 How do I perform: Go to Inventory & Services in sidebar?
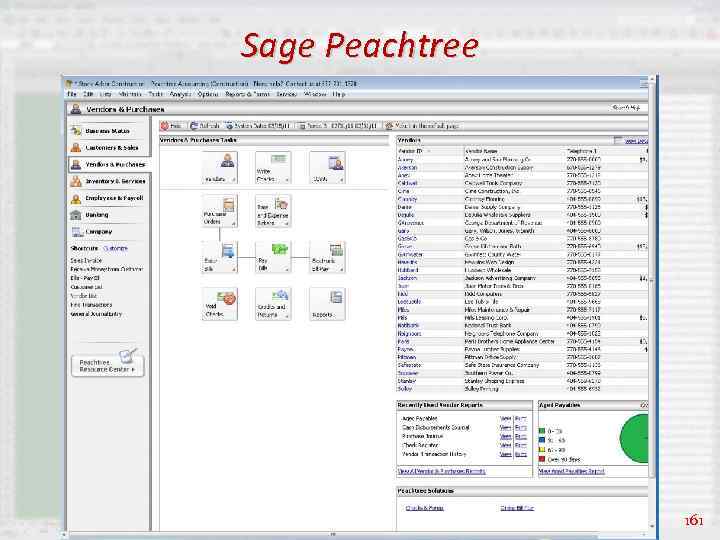109,181
